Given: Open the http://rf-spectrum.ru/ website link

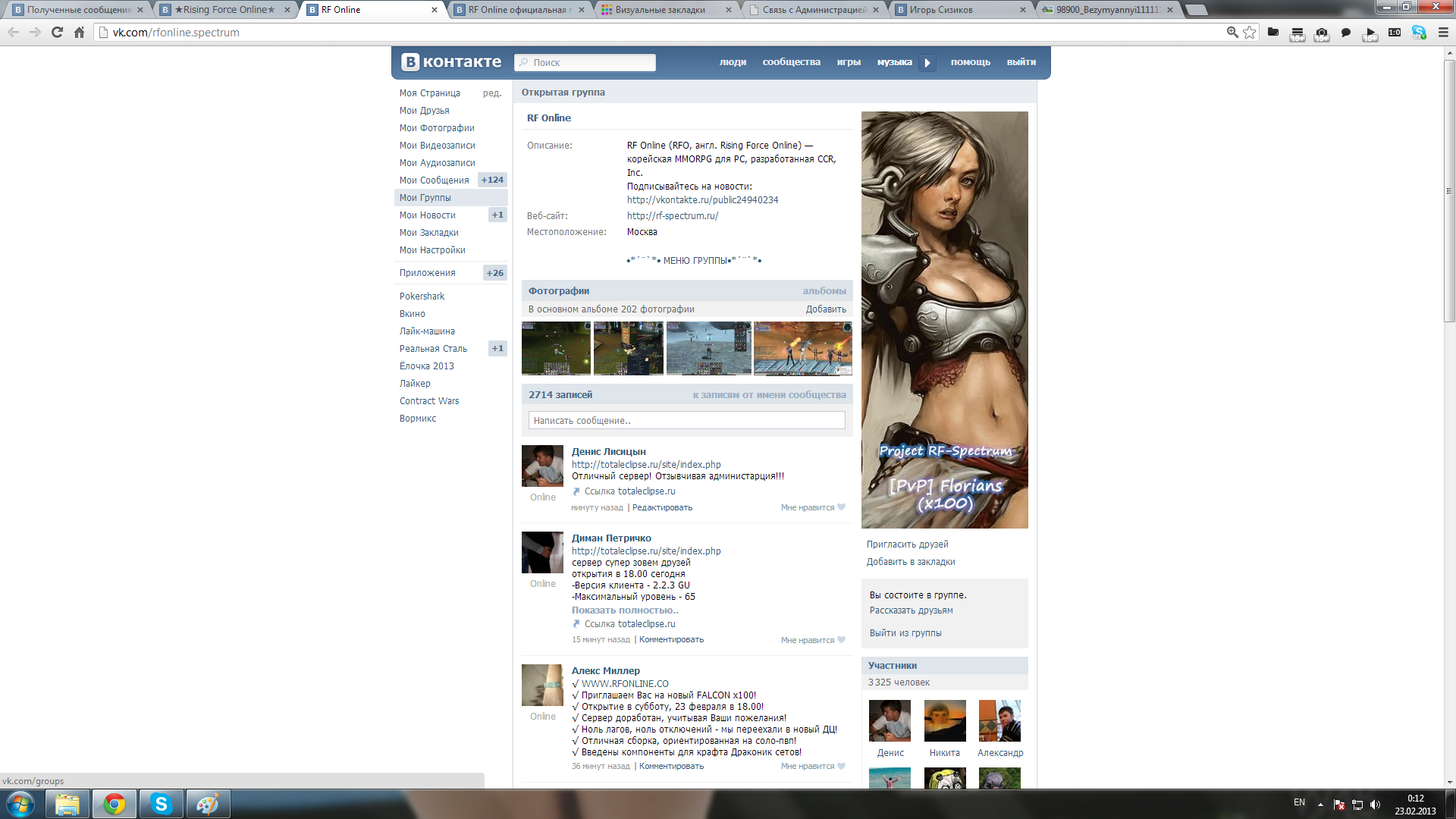Looking at the screenshot, I should coord(673,216).
